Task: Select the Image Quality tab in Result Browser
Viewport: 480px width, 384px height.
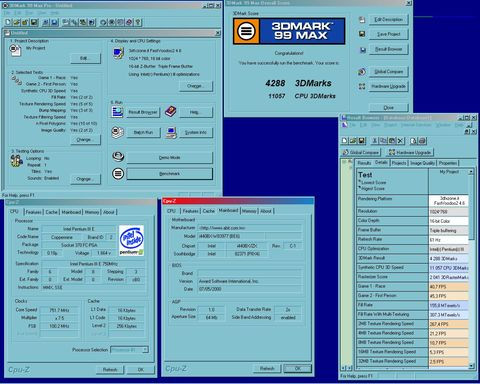Action: click(422, 163)
